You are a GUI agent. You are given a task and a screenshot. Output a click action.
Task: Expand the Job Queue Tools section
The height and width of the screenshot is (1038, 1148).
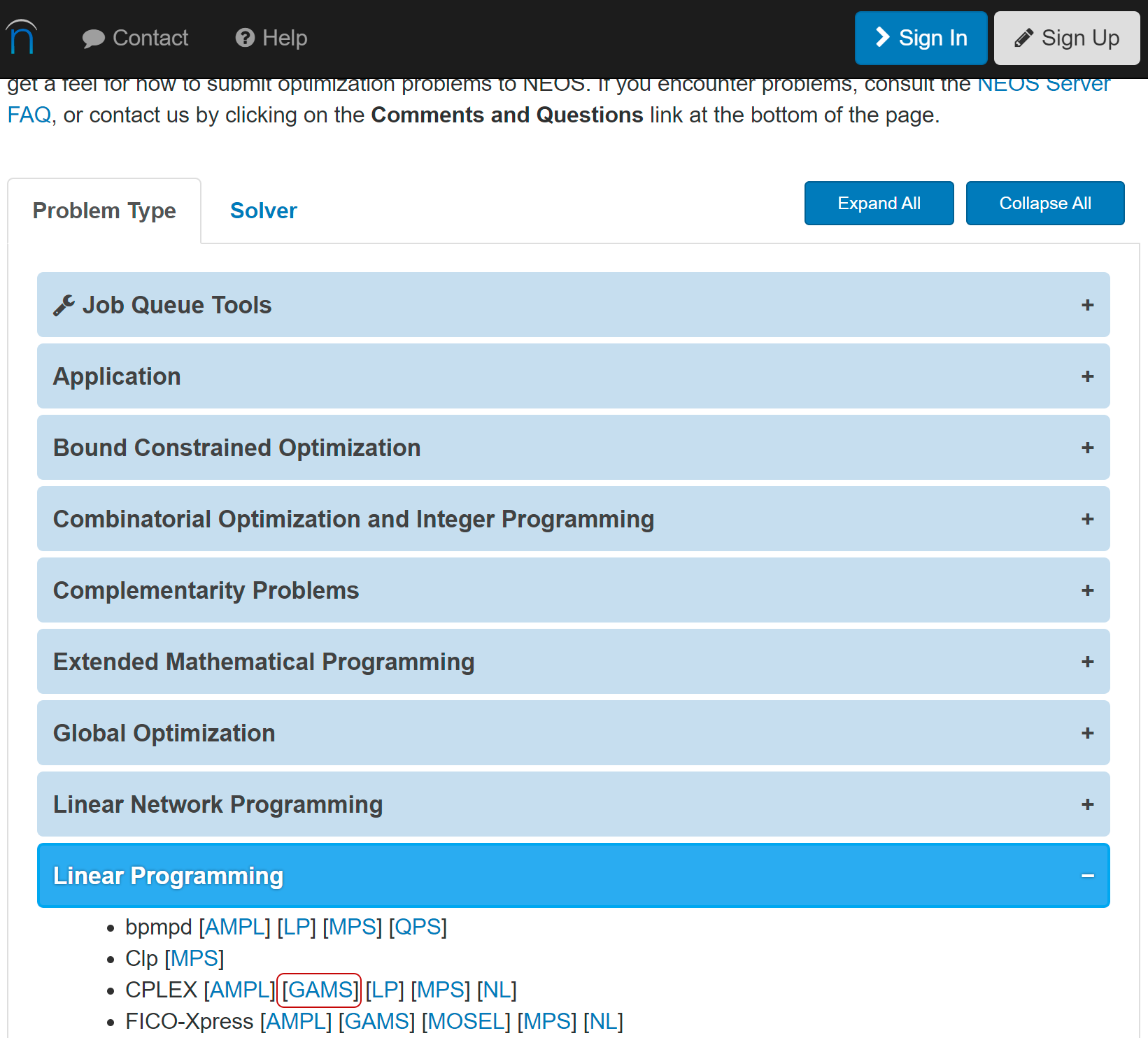coord(573,305)
